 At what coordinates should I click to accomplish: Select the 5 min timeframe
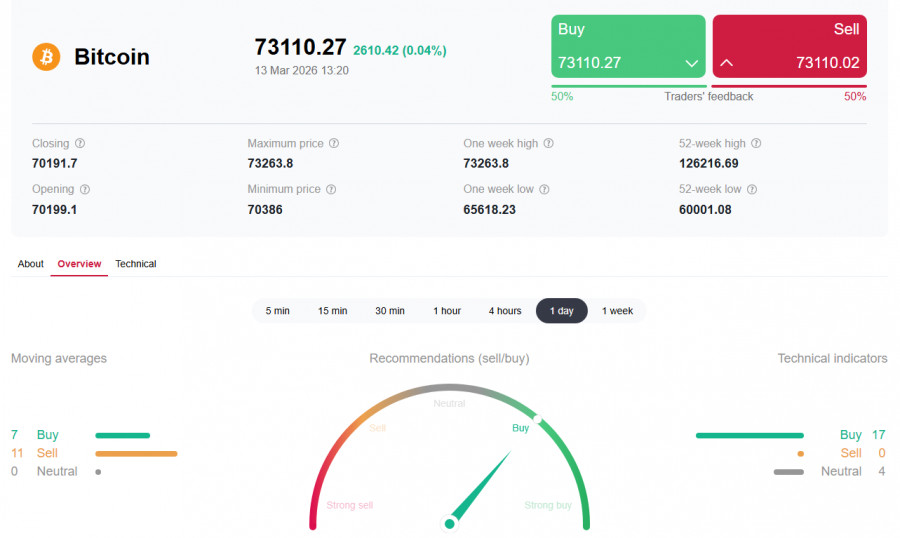(277, 311)
